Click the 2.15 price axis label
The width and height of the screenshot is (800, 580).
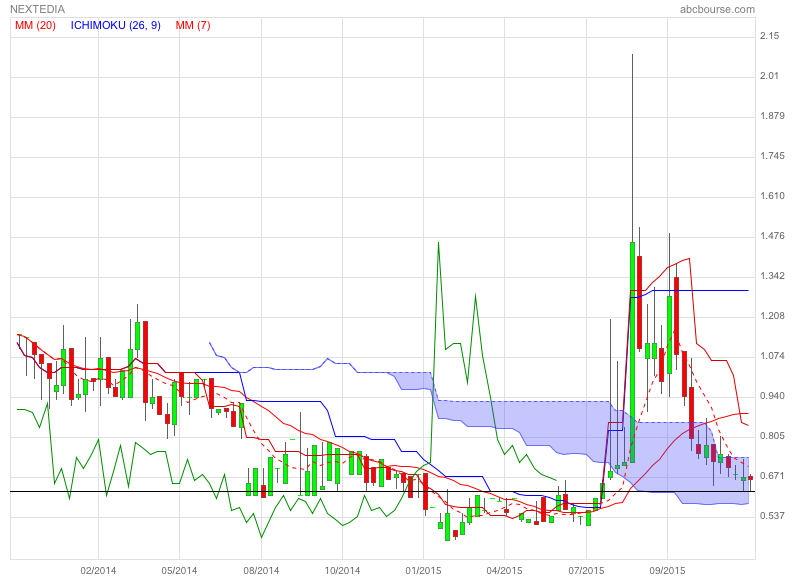click(x=769, y=36)
